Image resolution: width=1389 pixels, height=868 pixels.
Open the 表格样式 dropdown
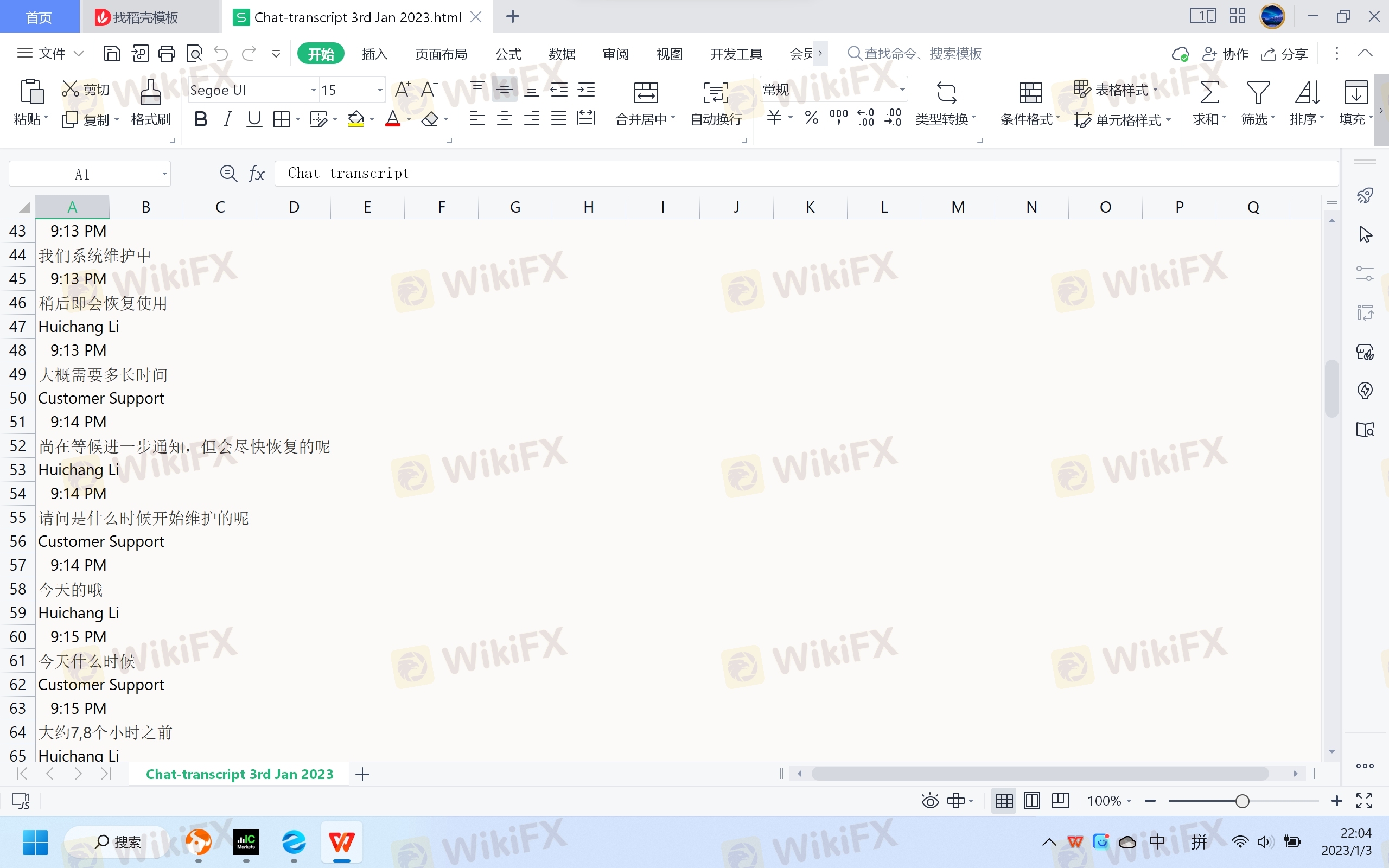(1116, 90)
